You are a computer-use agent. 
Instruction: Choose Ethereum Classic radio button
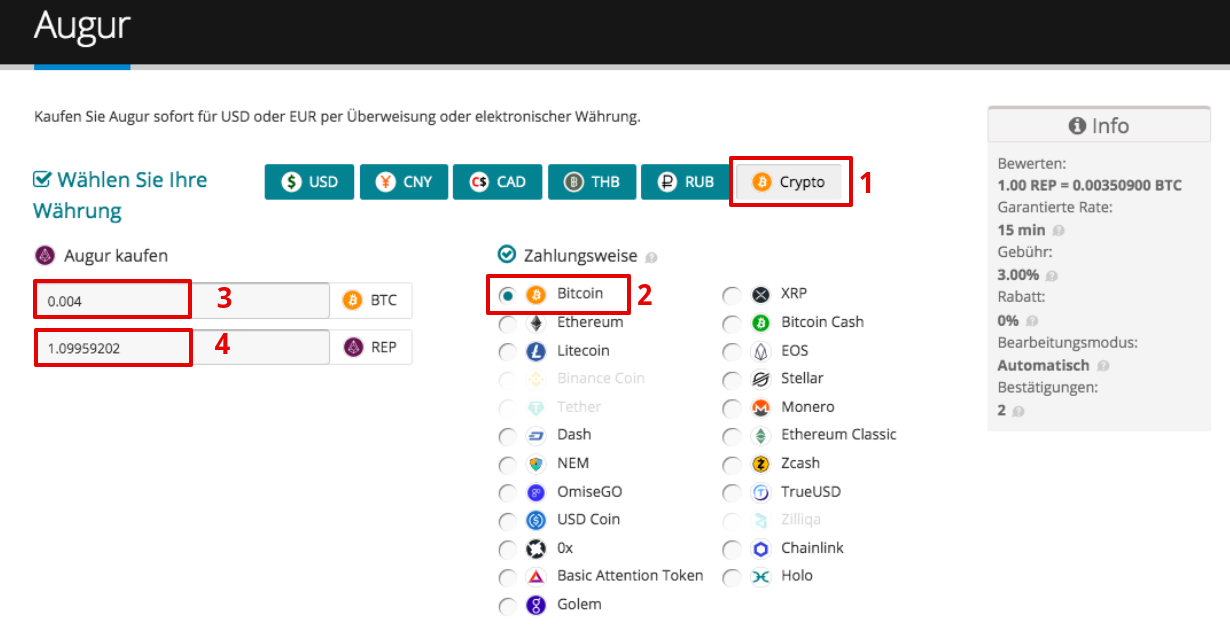pyautogui.click(x=732, y=436)
